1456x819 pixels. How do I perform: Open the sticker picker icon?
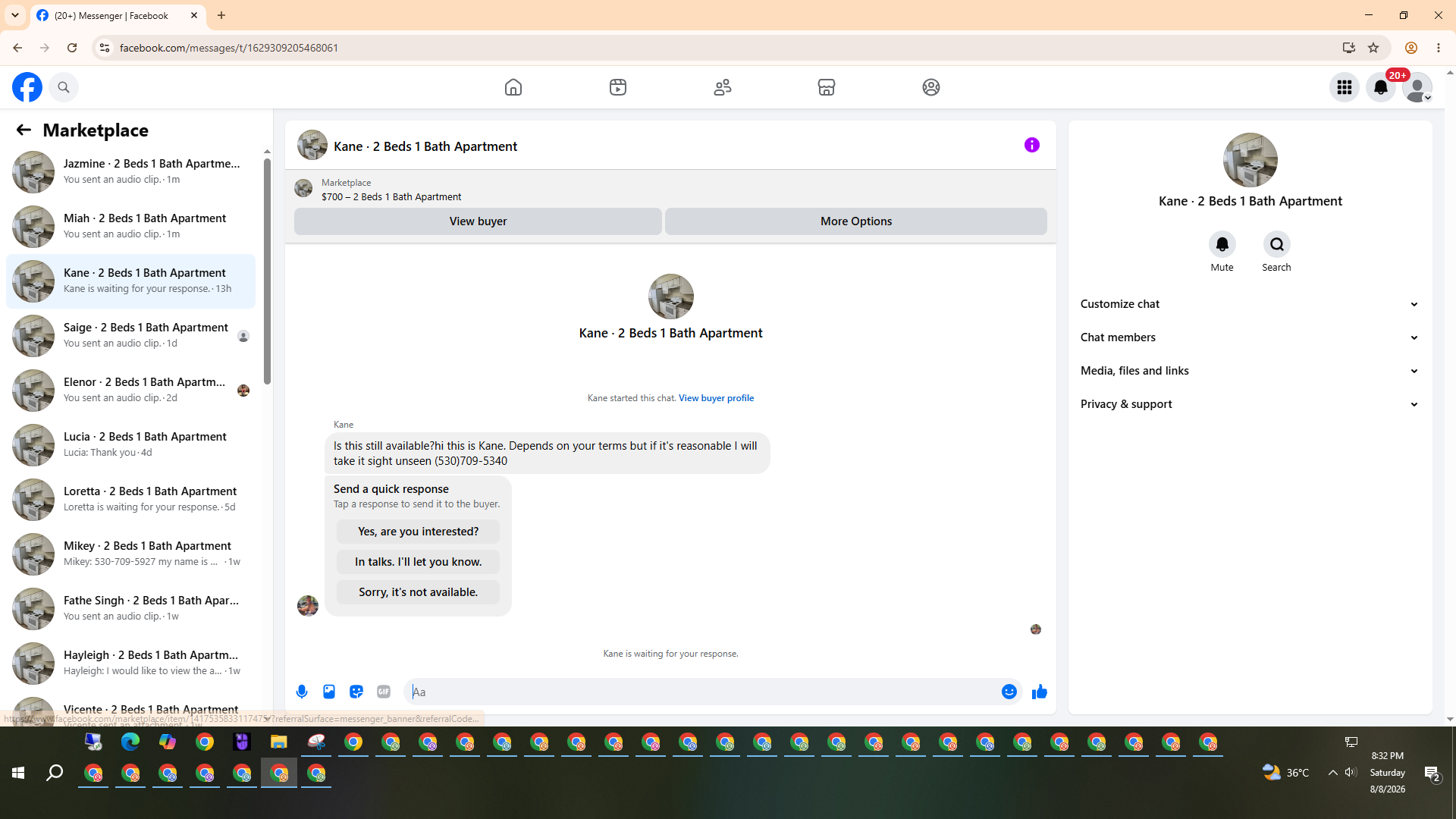tap(356, 692)
